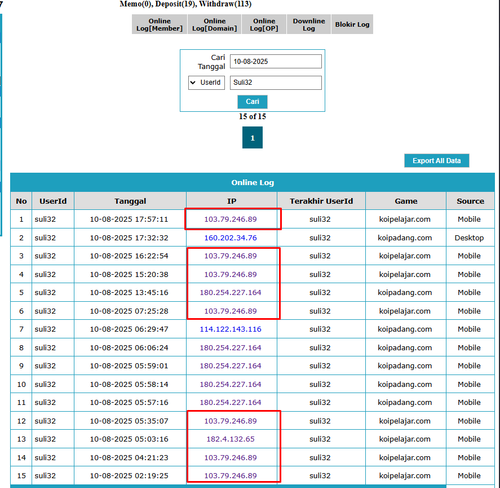Click the IP link in row 3

tap(231, 256)
